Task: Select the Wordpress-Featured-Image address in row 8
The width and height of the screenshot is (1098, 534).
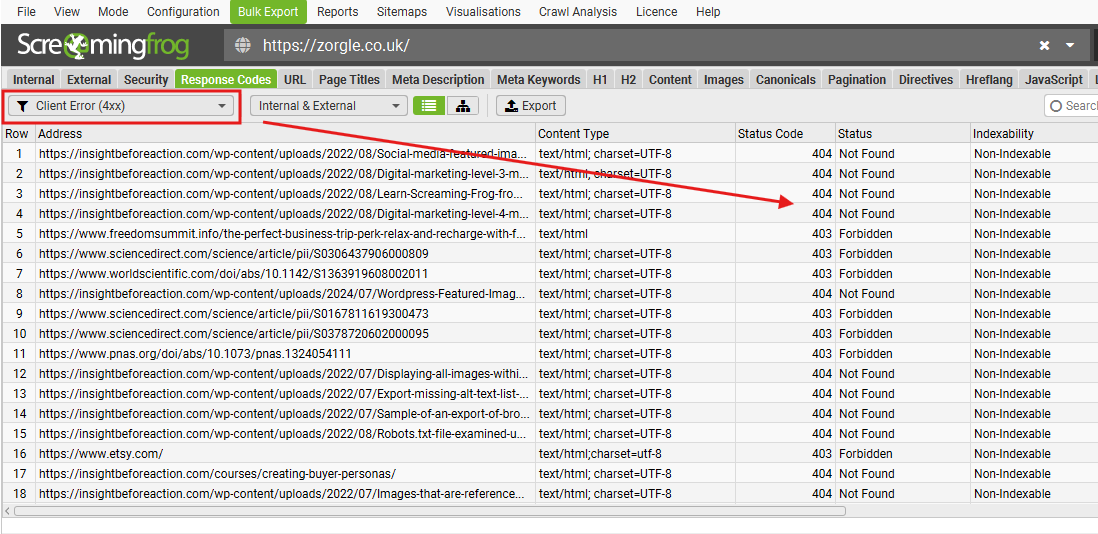Action: [284, 293]
